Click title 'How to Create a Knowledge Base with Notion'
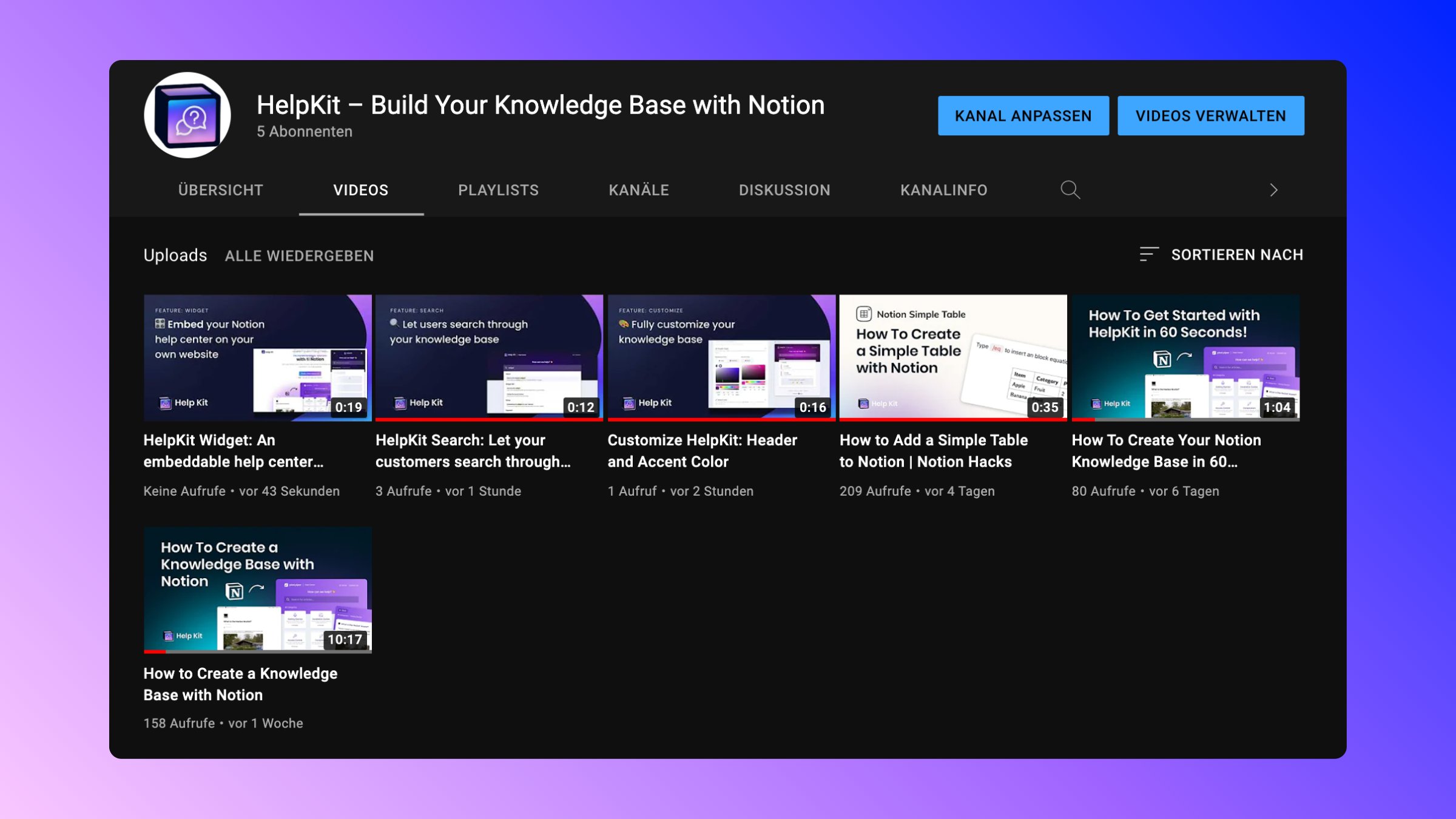The height and width of the screenshot is (819, 1456). [240, 684]
